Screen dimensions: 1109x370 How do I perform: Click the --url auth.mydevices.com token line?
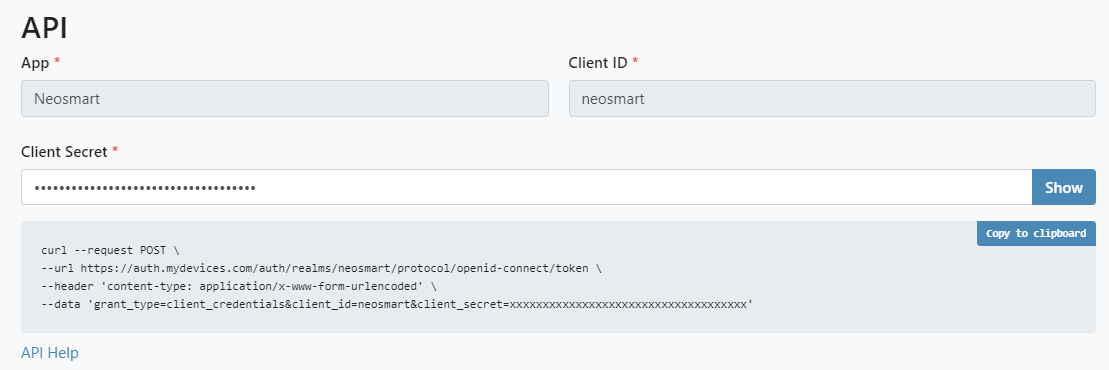tap(322, 269)
